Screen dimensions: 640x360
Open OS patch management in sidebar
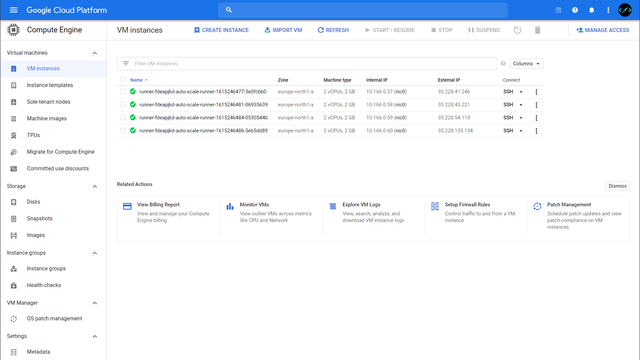point(53,319)
